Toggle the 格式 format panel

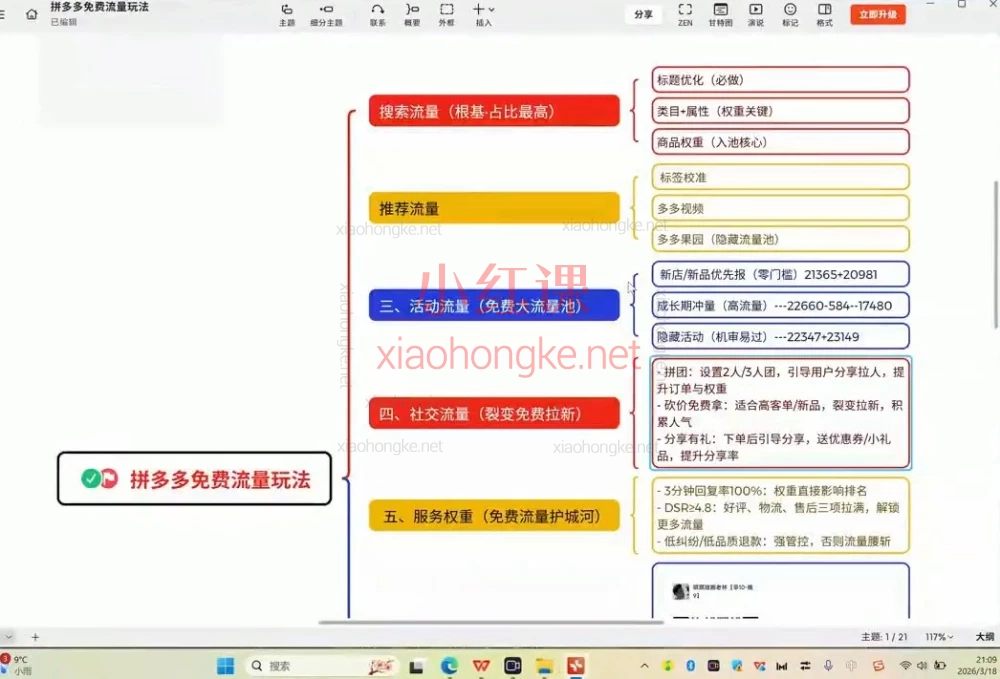coord(825,15)
